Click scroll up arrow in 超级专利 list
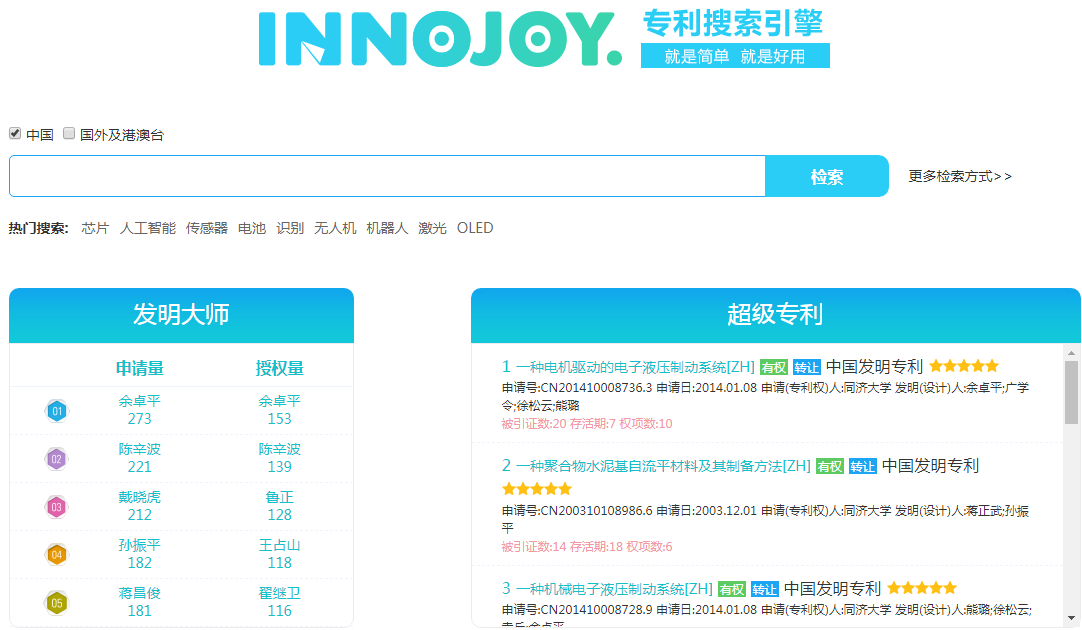The image size is (1082, 630). pyautogui.click(x=1071, y=353)
